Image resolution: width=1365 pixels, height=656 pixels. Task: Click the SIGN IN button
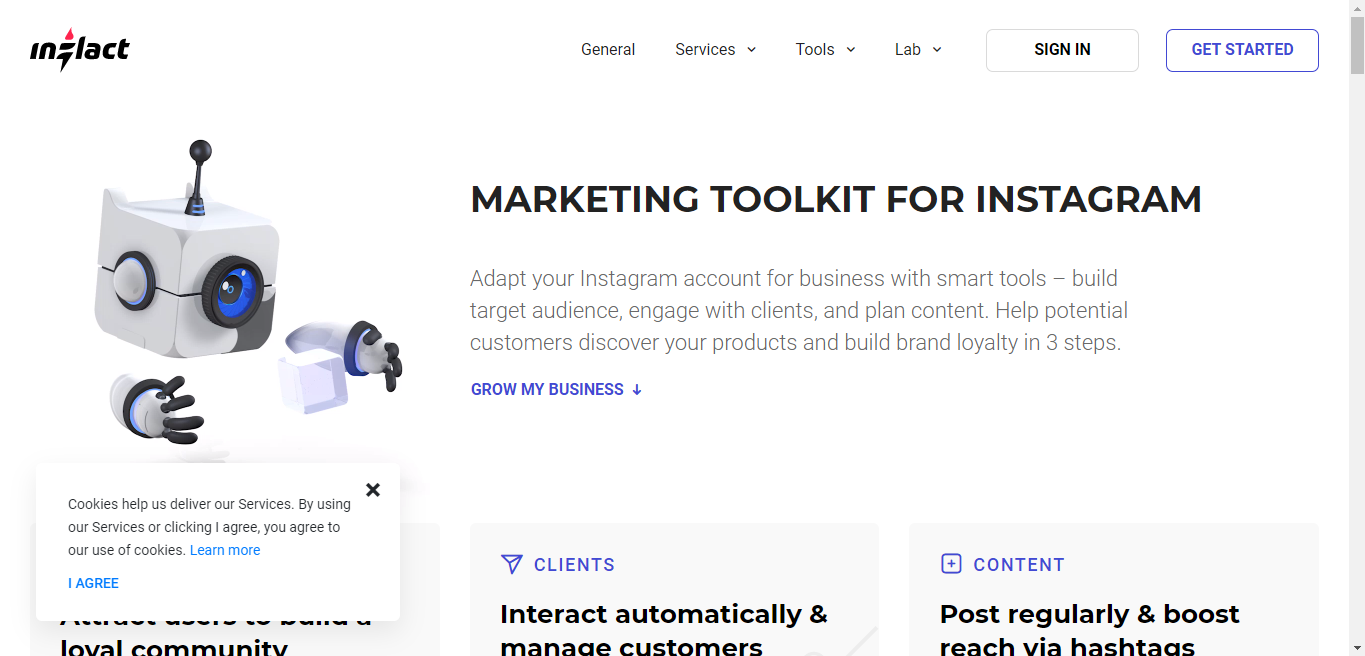tap(1062, 50)
